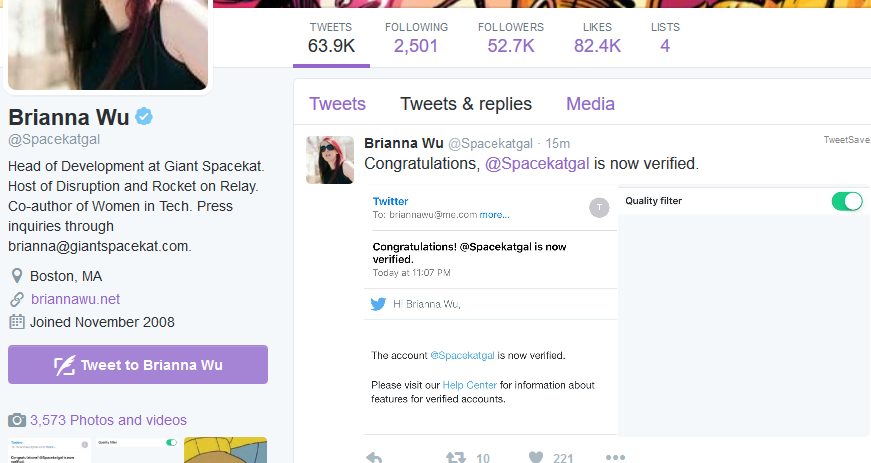
Task: Open the briannawu.net website link
Action: point(76,299)
